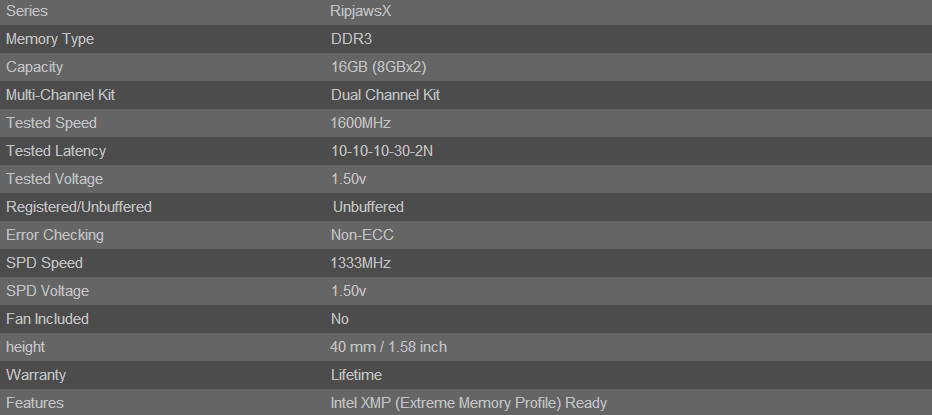Click the DDR3 memory type value
This screenshot has width=932, height=415.
click(350, 39)
